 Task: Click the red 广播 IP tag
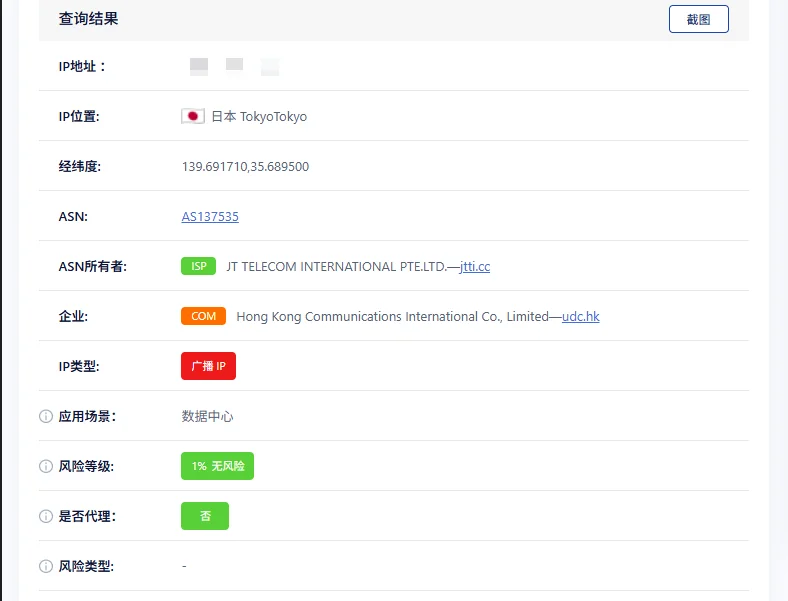(208, 366)
